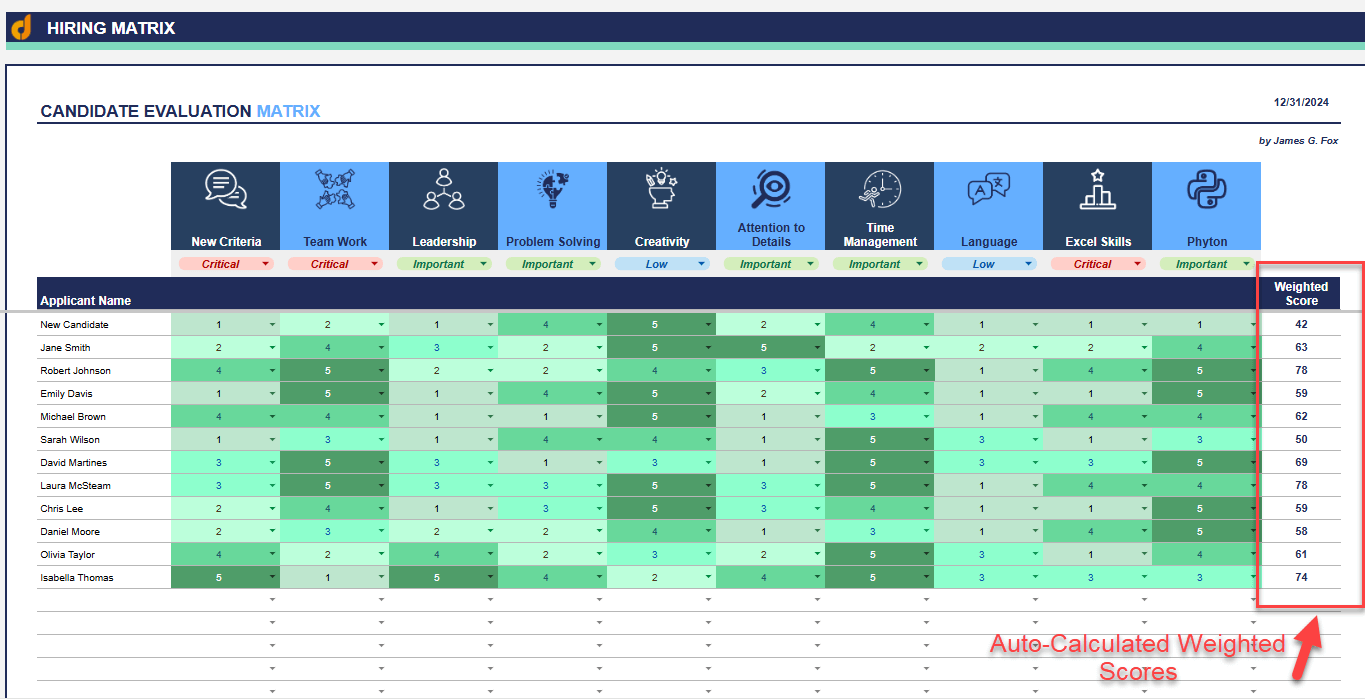Open the Important dropdown under Time Management
Viewport: 1365px width, 700px height.
(x=879, y=263)
